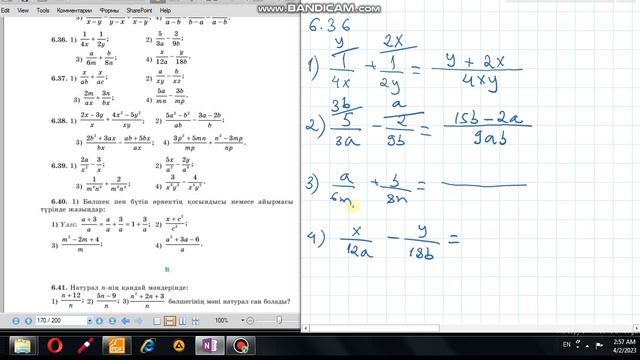The image size is (640, 360).
Task: Open the page number dropdown arrow
Action: tap(89, 321)
